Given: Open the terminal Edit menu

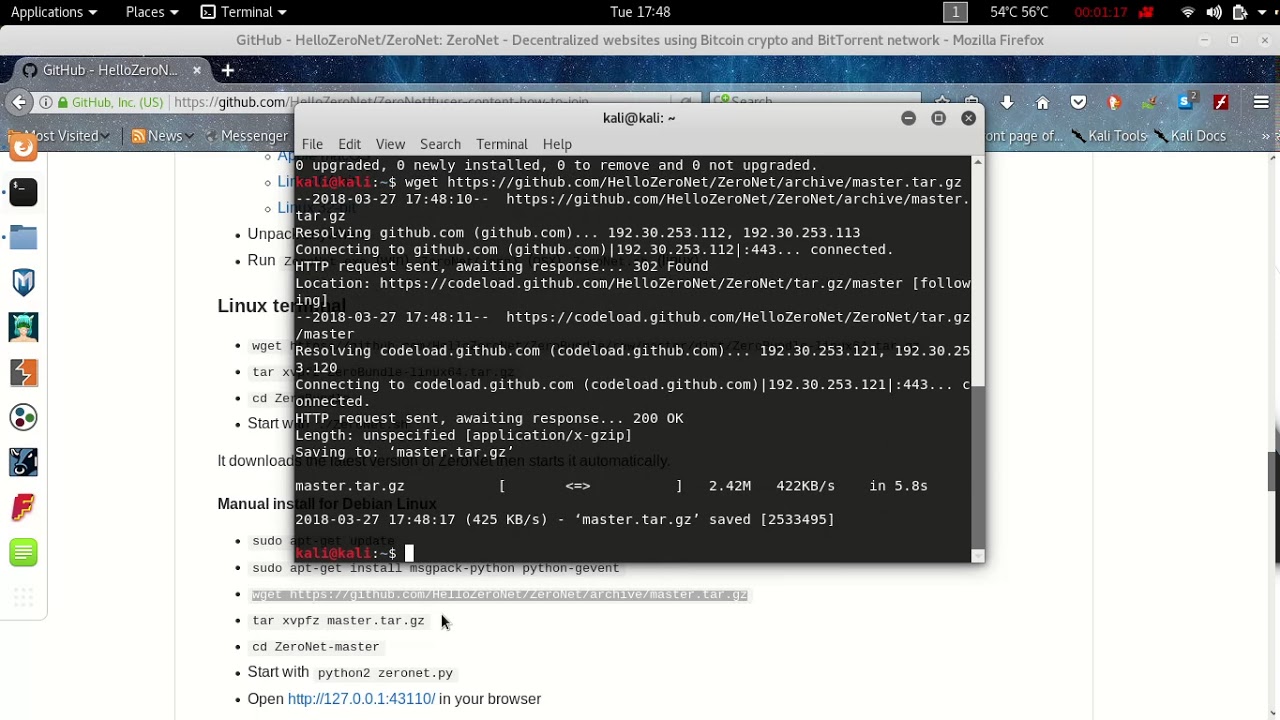Looking at the screenshot, I should pos(349,144).
